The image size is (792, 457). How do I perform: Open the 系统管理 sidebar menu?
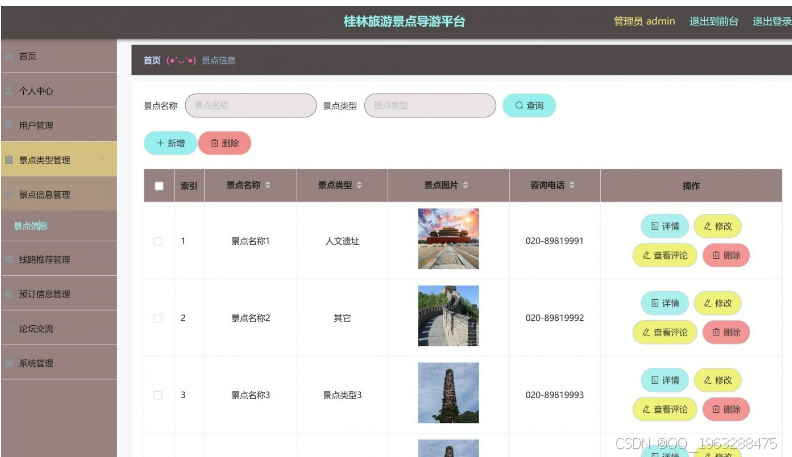click(x=59, y=363)
